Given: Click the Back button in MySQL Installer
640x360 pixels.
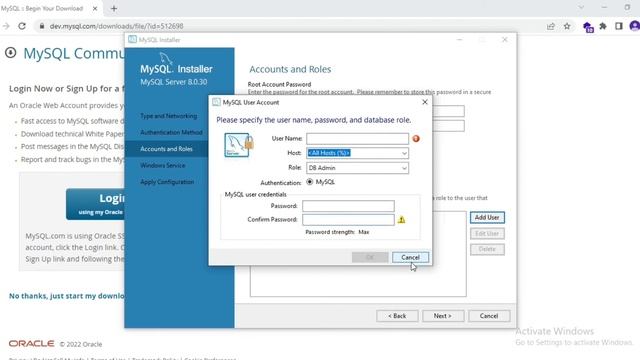Looking at the screenshot, I should coord(397,316).
